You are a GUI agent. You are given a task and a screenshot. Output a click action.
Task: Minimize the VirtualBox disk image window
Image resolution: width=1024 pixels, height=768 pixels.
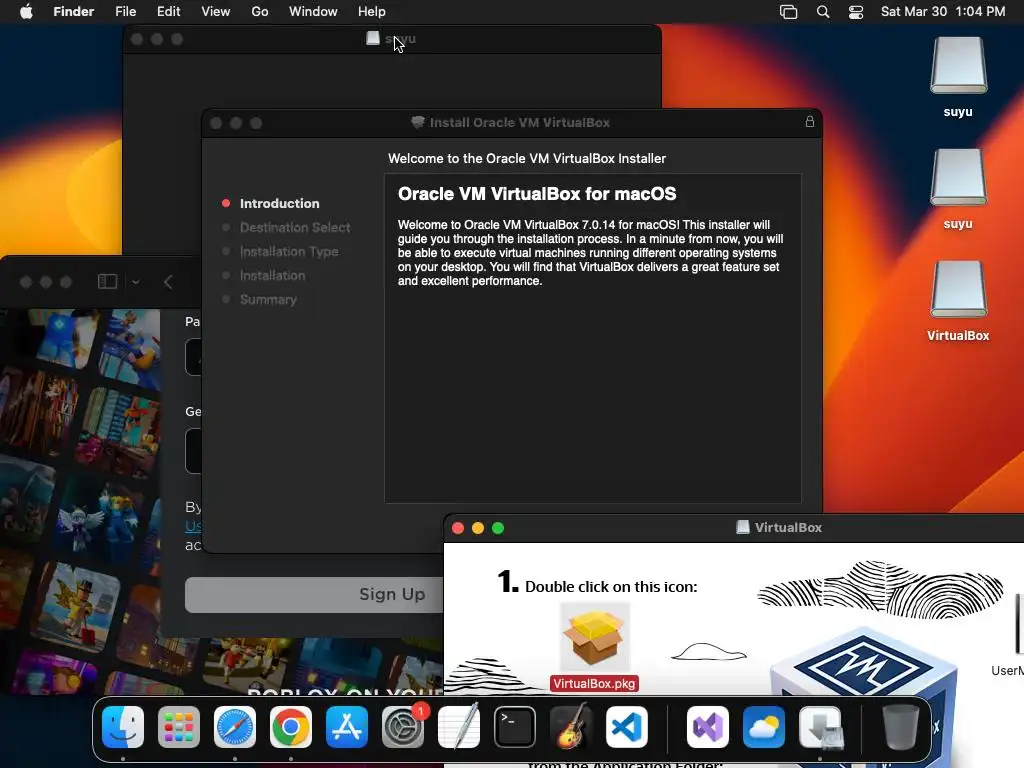tap(478, 528)
